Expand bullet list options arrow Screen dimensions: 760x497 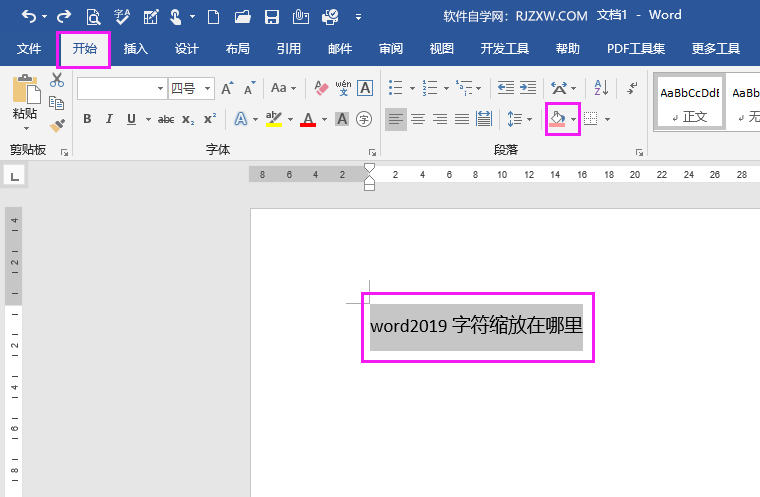[x=412, y=88]
